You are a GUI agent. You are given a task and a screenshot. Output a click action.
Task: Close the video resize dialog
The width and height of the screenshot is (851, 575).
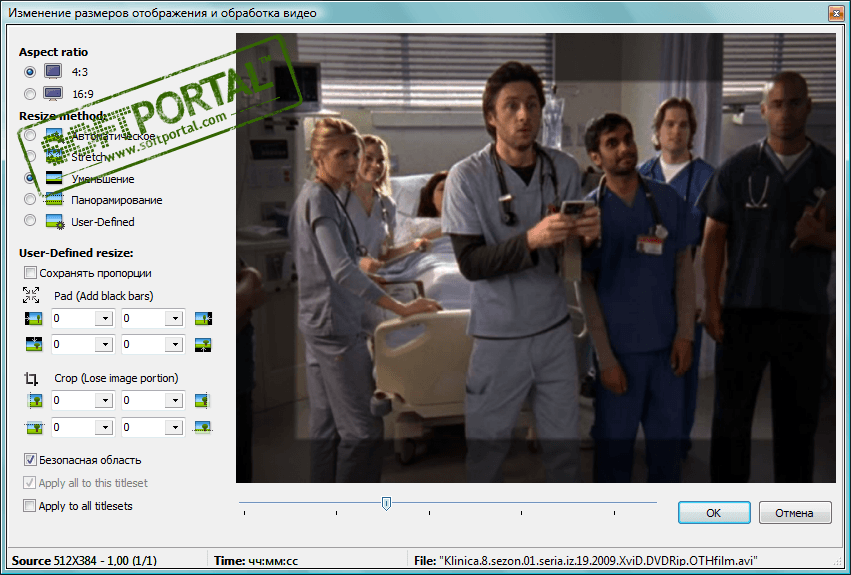(x=836, y=13)
